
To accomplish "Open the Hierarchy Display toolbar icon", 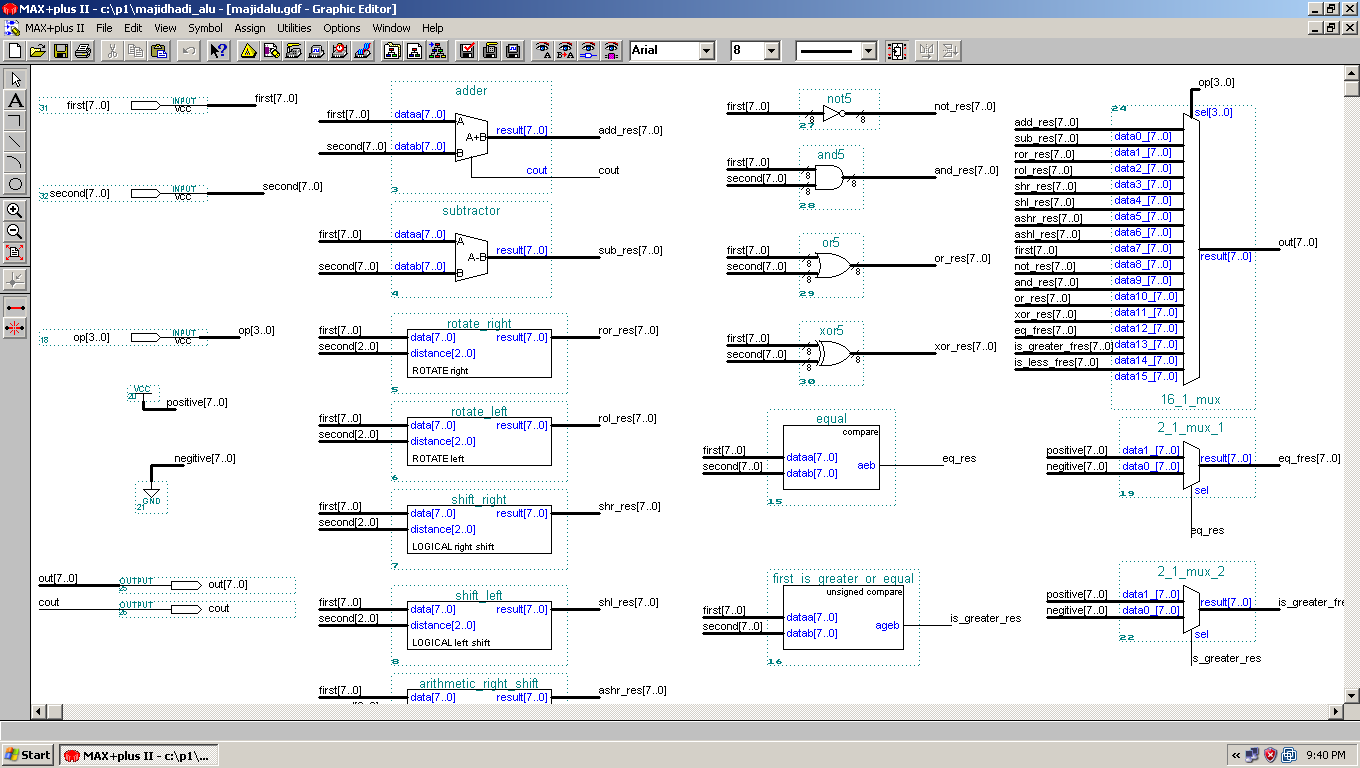I will [x=437, y=50].
